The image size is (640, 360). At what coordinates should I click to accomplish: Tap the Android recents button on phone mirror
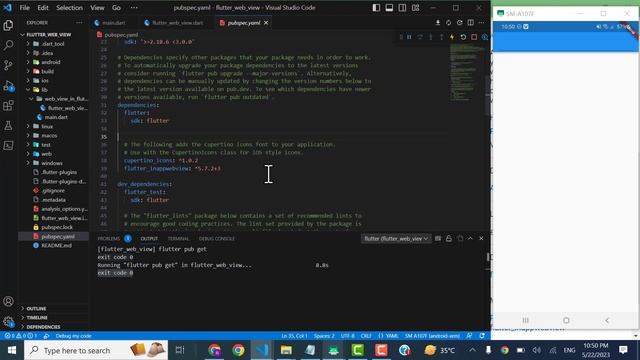526,320
